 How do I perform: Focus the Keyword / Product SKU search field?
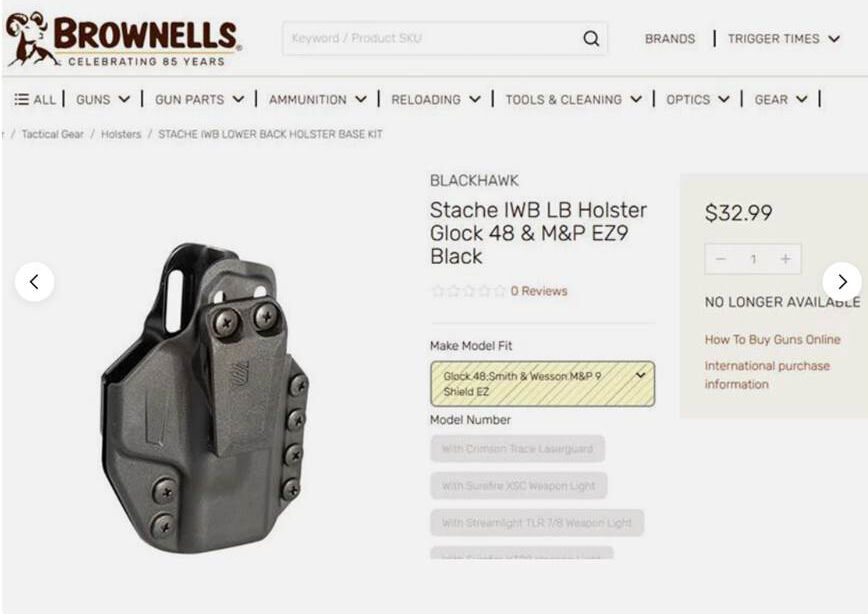(432, 39)
